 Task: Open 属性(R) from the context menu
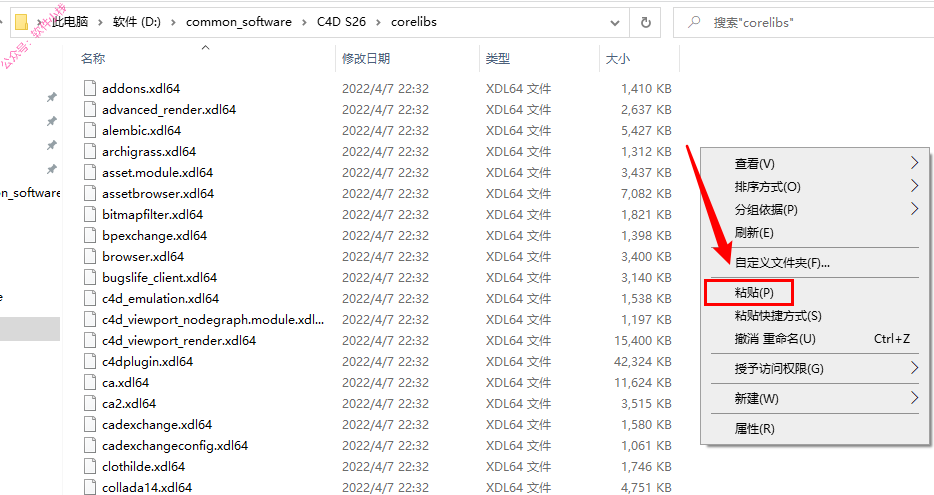[755, 428]
